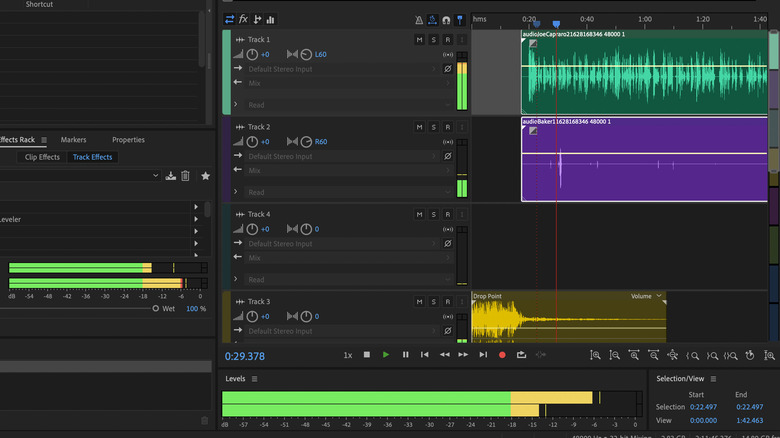
Task: Switch to the Markers tab
Action: point(73,140)
